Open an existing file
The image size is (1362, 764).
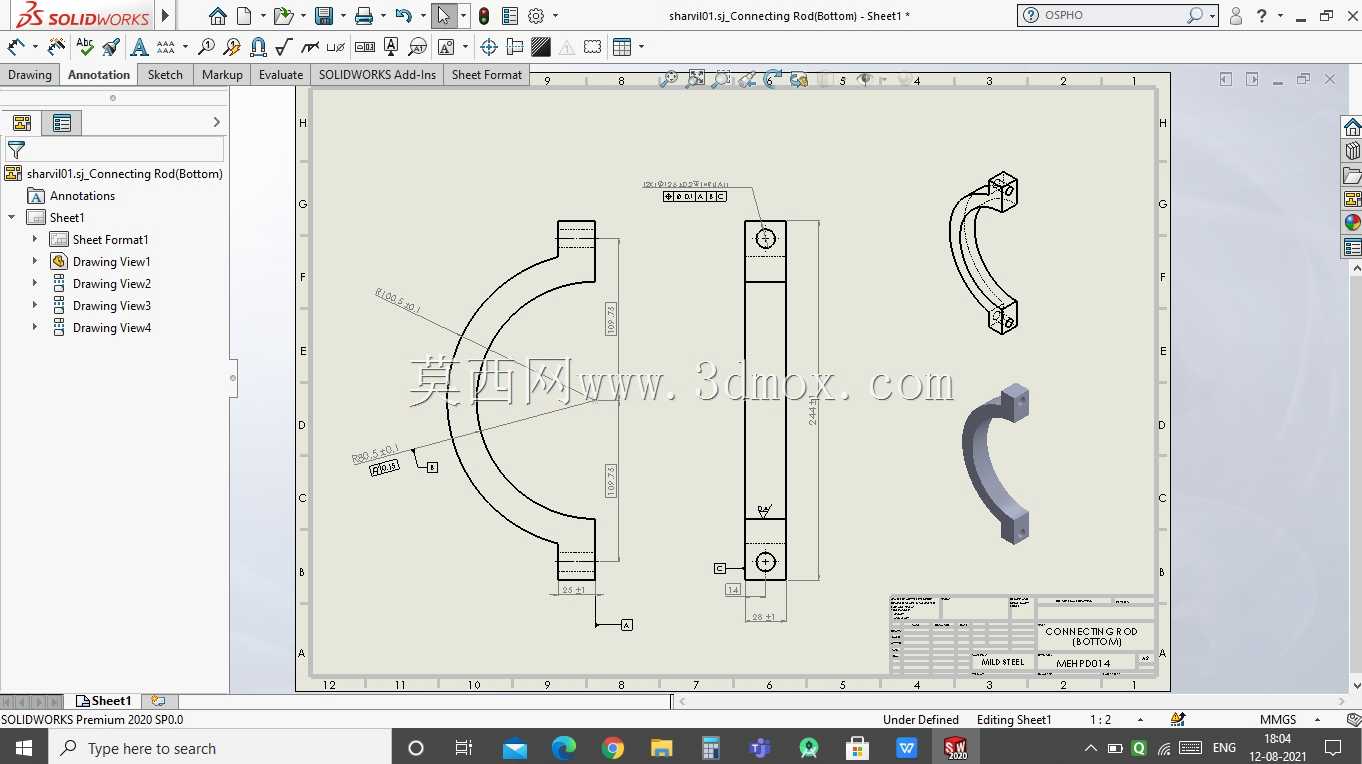point(283,16)
